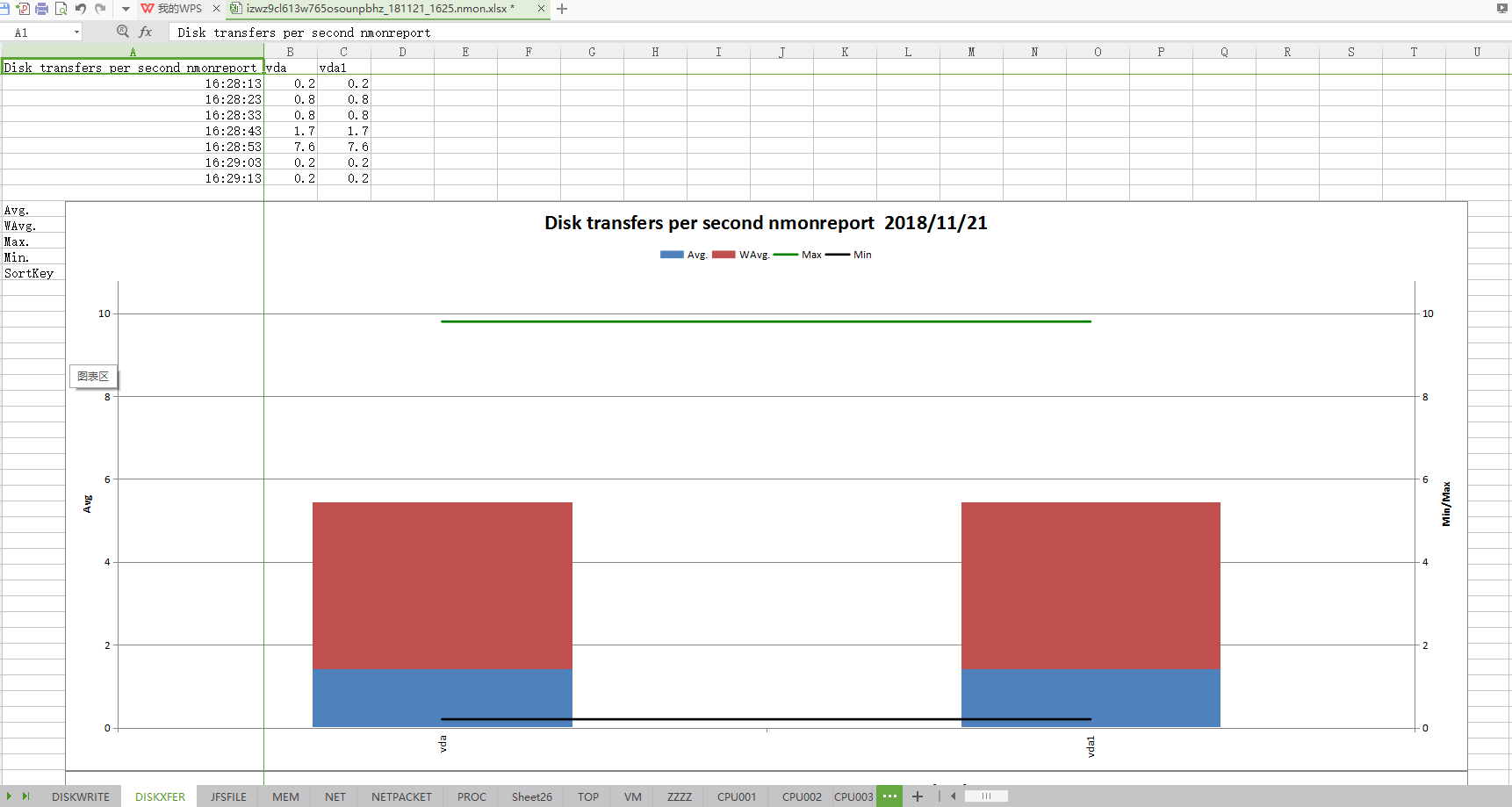Select the green Max line in chart
Viewport: 1512px width, 807px height.
click(x=766, y=321)
